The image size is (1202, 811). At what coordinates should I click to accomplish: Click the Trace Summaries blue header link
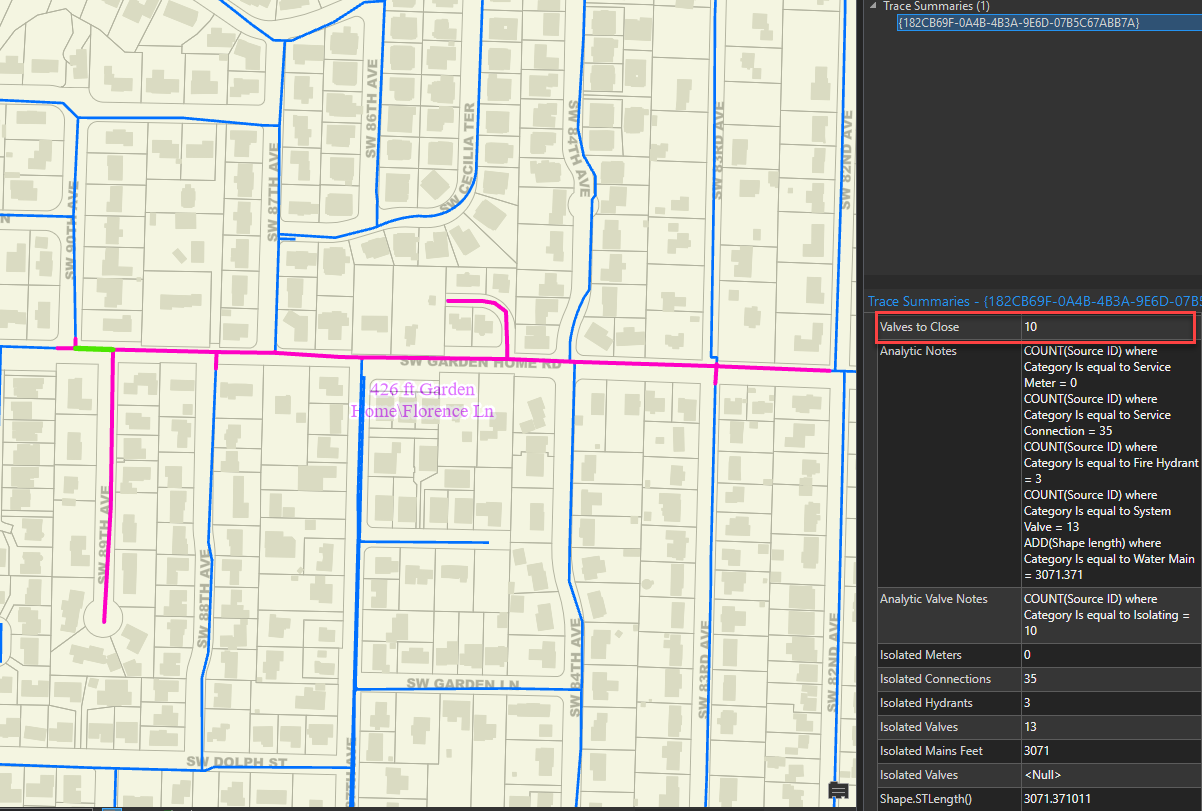coord(1032,301)
